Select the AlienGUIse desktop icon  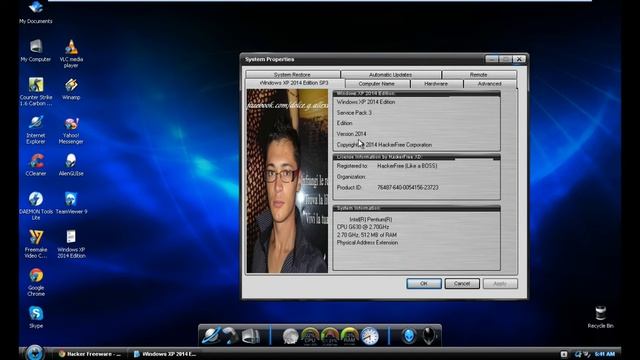coord(71,164)
